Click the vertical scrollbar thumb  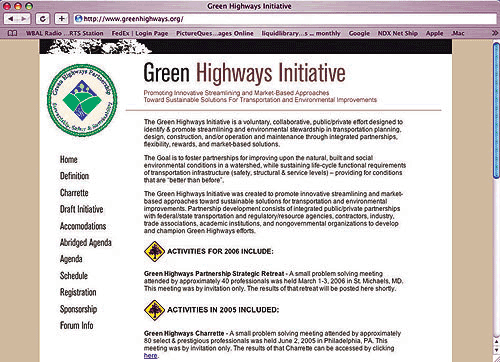coord(496,110)
